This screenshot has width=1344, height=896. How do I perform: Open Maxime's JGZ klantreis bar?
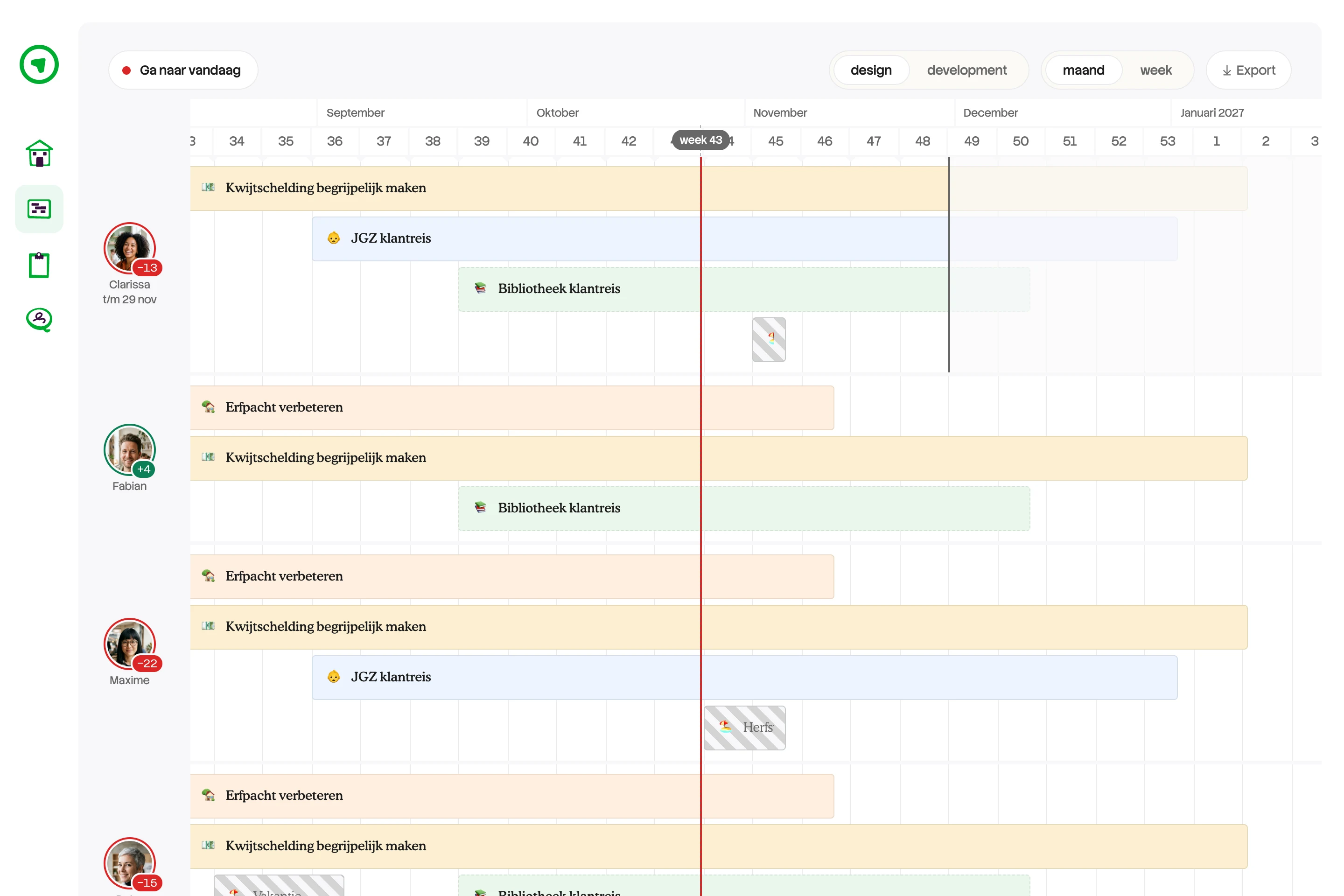coord(744,678)
